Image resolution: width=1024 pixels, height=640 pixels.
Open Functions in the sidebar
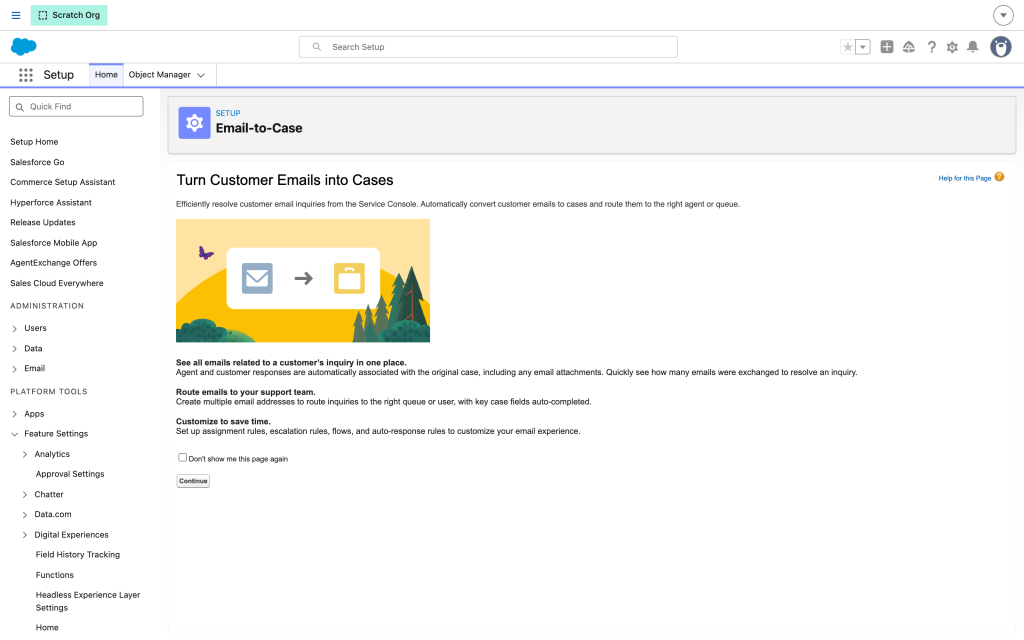click(x=55, y=575)
